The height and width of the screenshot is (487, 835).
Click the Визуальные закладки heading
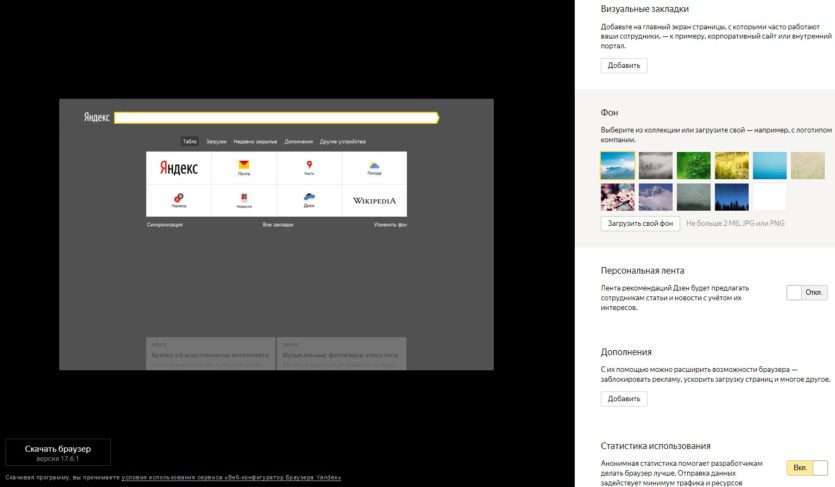tap(644, 9)
